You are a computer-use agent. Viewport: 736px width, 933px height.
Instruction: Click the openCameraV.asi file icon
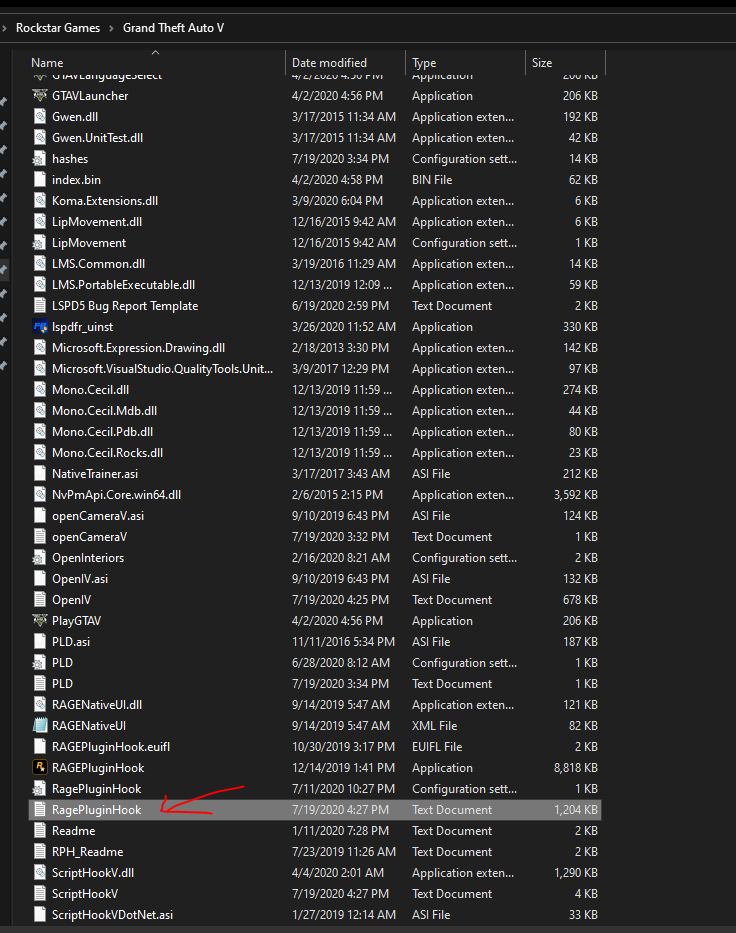(x=40, y=516)
